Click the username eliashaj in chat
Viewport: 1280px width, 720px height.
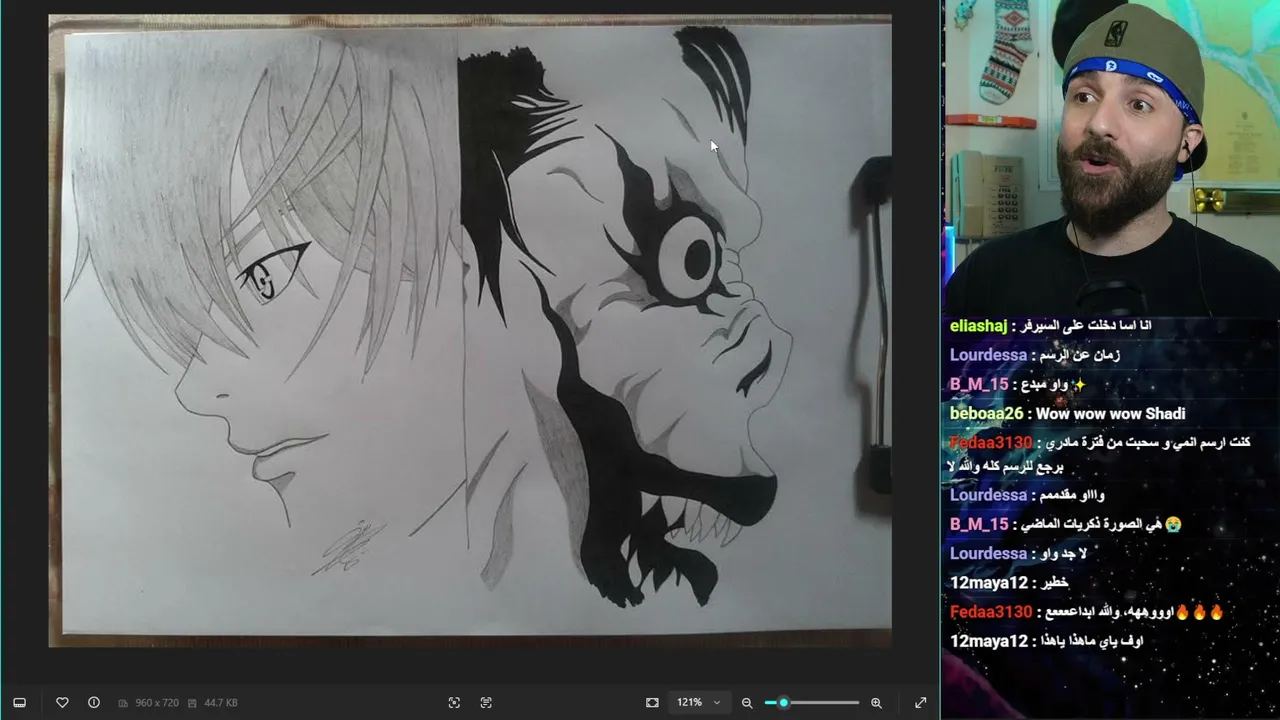[x=978, y=326]
